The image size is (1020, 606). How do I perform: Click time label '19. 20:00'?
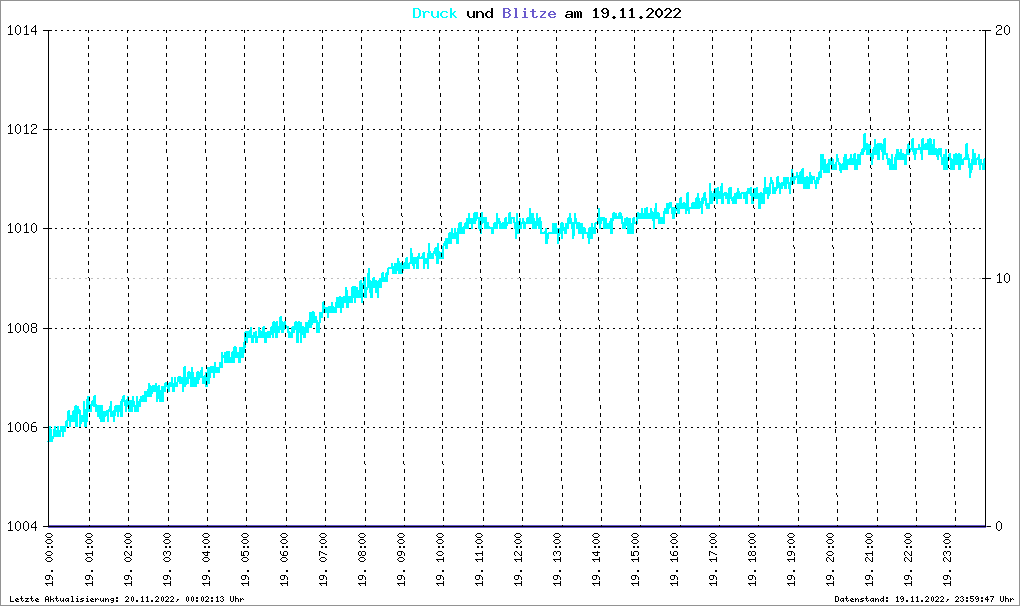click(x=831, y=559)
